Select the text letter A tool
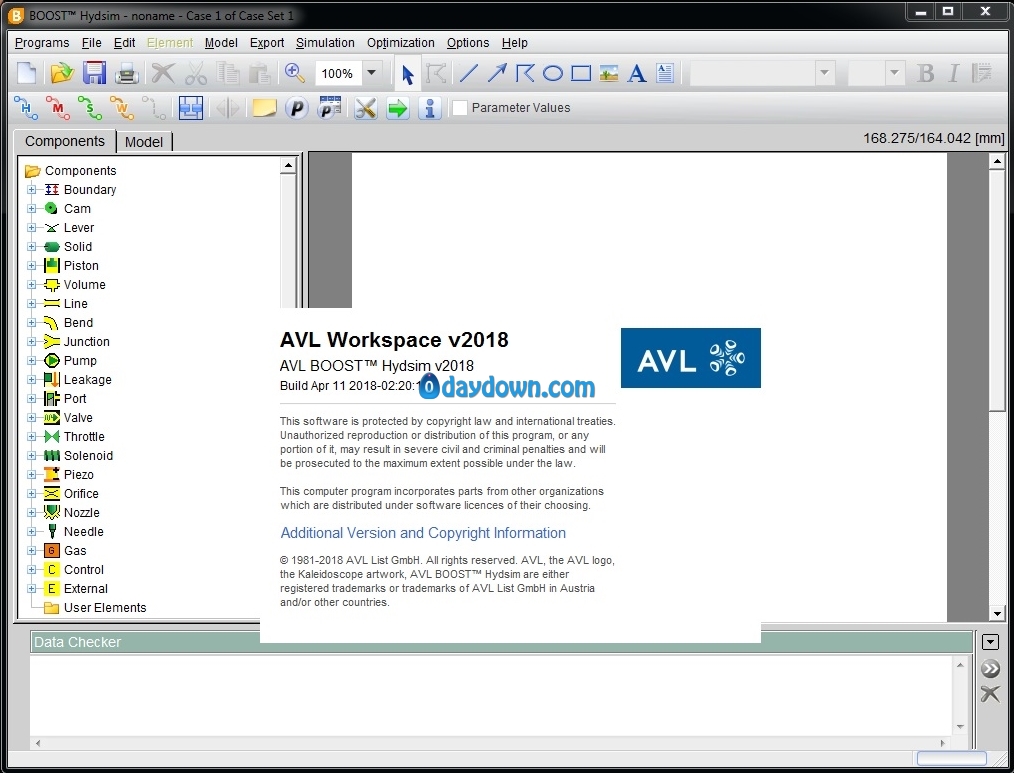This screenshot has width=1014, height=773. [637, 73]
